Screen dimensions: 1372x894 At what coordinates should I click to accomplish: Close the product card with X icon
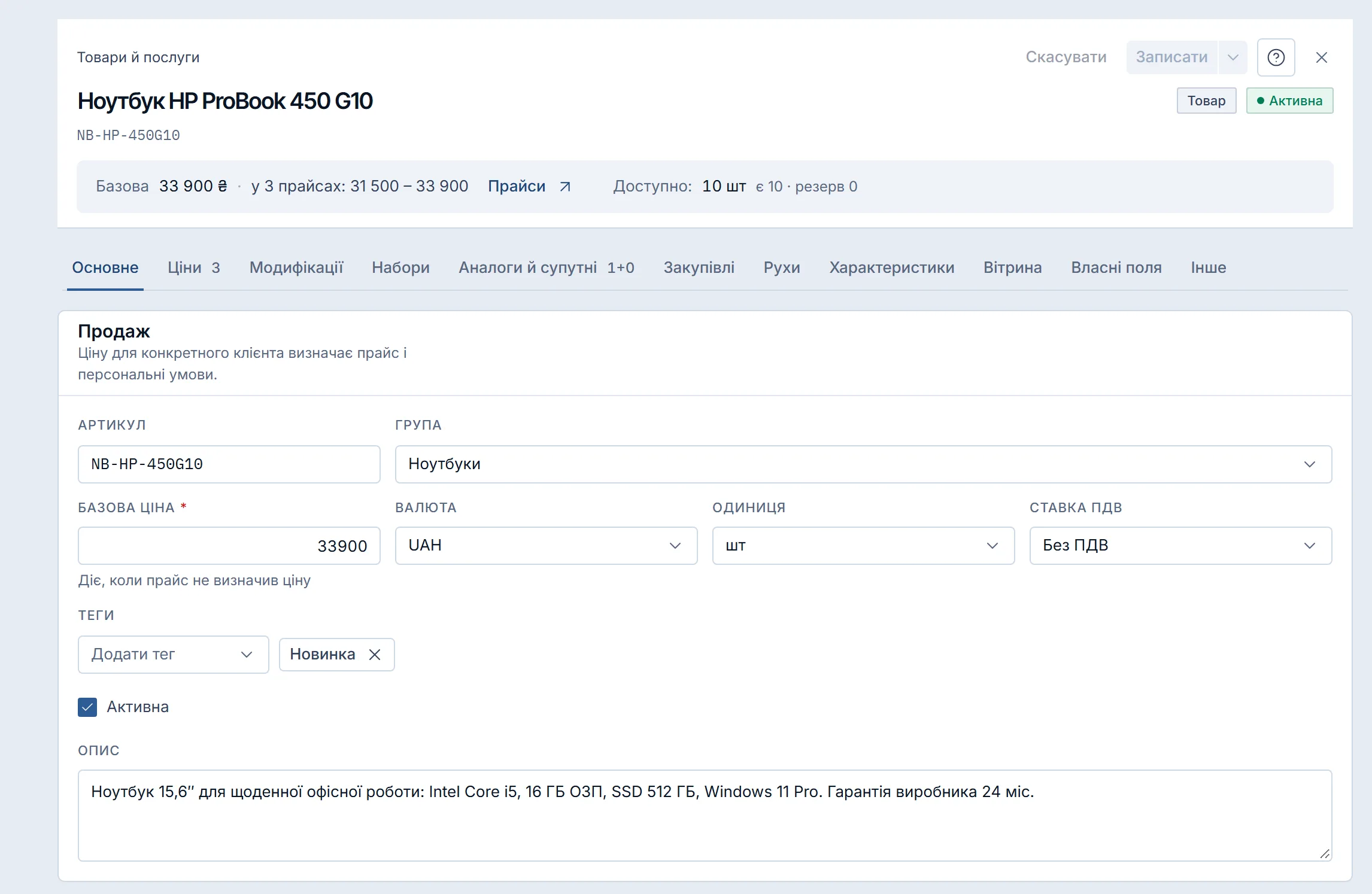1322,57
